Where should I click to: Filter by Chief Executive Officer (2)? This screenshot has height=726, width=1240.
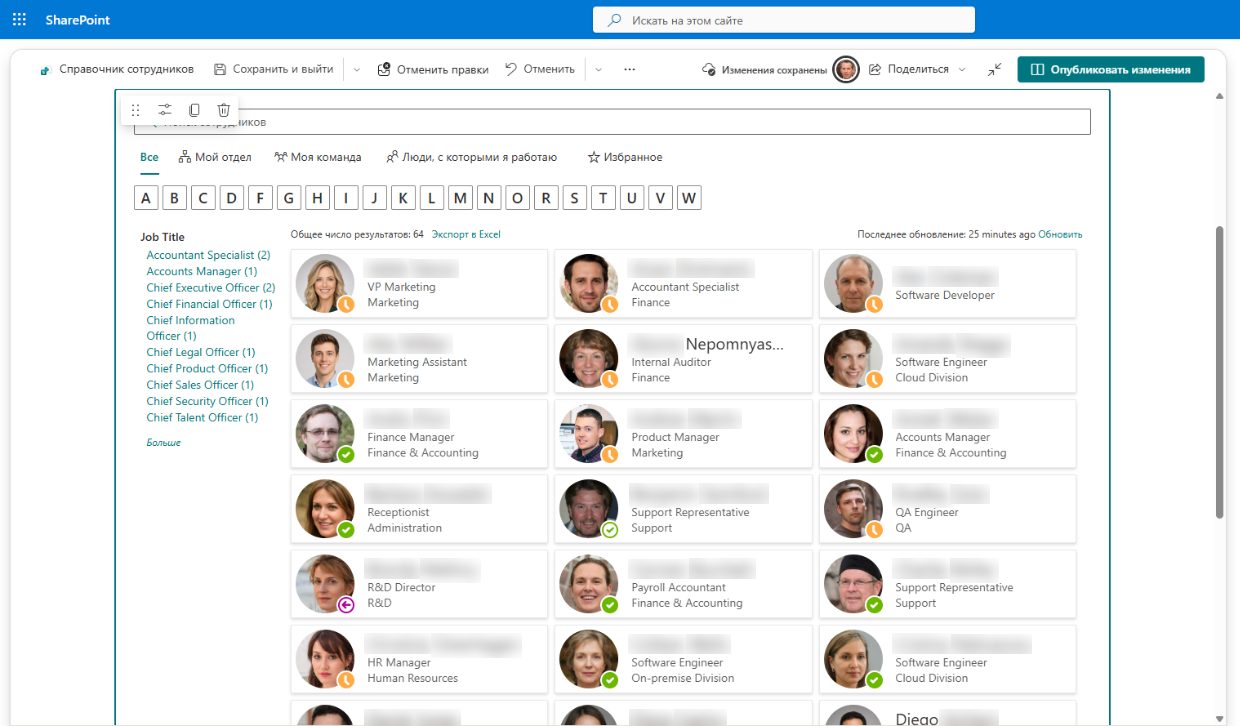211,288
